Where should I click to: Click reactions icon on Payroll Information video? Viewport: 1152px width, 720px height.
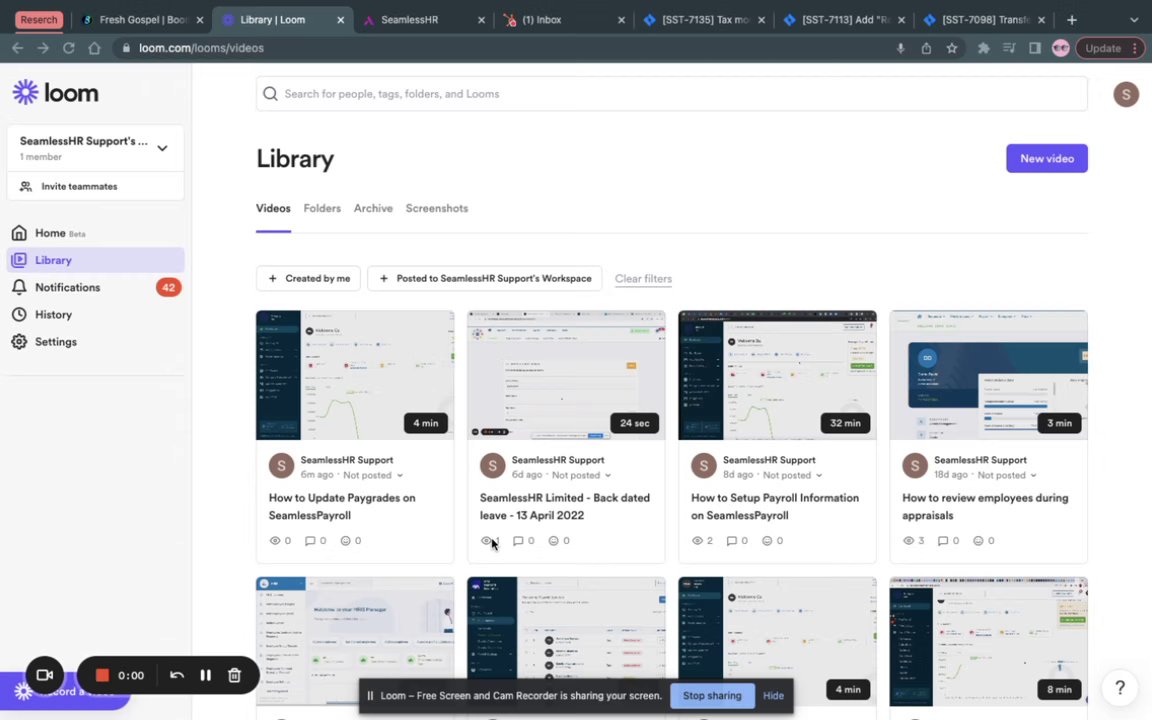tap(767, 541)
